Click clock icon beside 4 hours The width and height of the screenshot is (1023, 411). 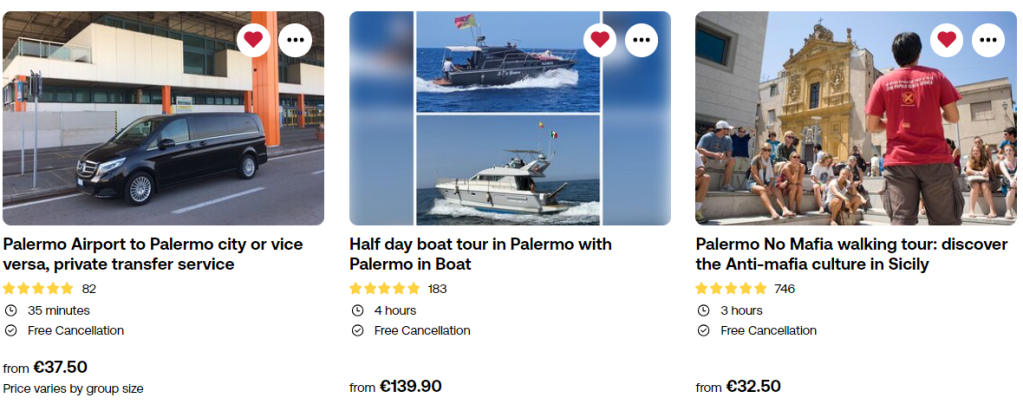pyautogui.click(x=357, y=310)
